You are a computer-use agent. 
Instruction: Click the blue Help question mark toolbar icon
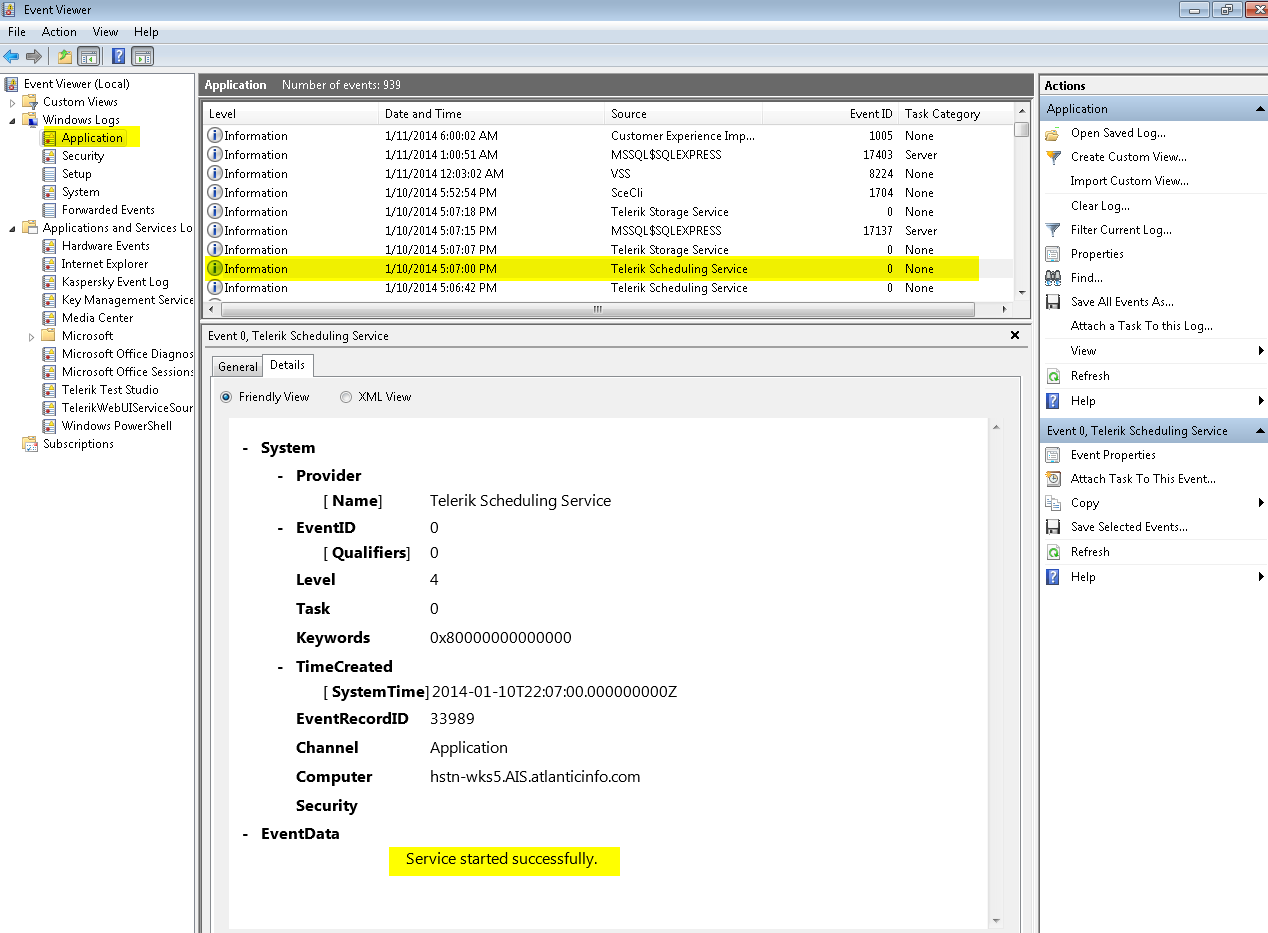118,56
